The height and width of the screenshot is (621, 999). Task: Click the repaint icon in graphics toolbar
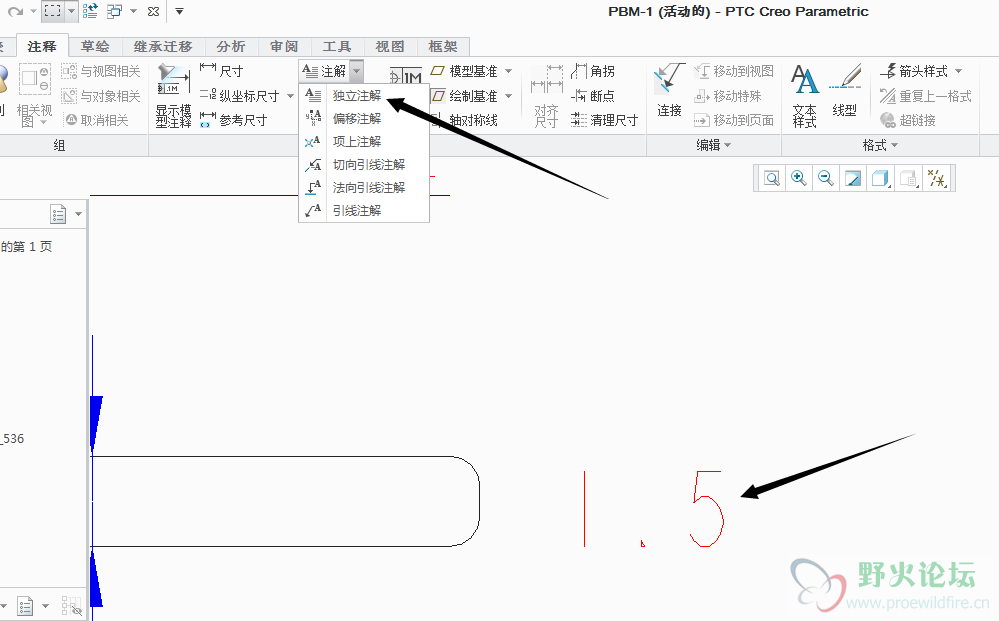pyautogui.click(x=853, y=178)
